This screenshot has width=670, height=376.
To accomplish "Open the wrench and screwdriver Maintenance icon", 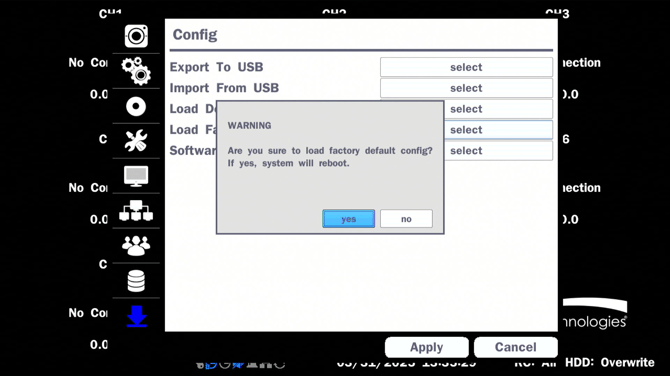I will click(x=136, y=141).
